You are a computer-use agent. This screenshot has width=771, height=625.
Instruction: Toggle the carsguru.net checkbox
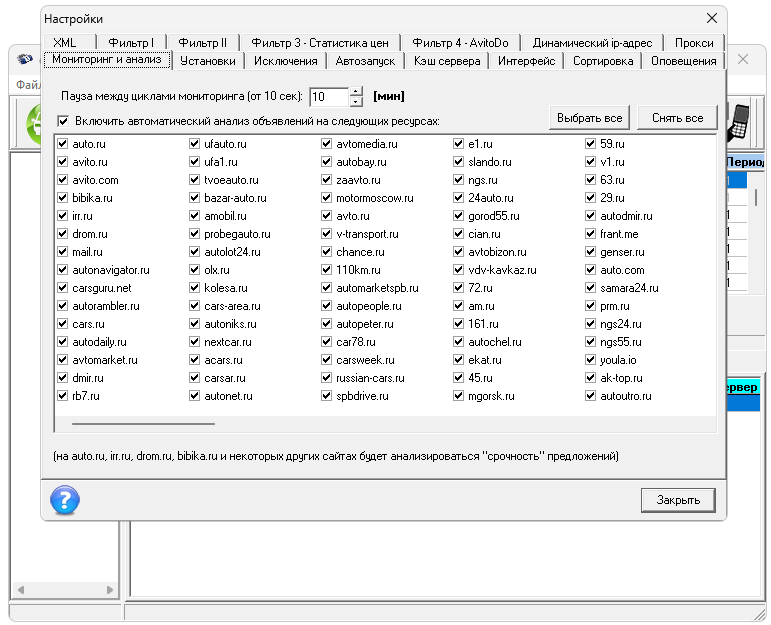[x=62, y=288]
